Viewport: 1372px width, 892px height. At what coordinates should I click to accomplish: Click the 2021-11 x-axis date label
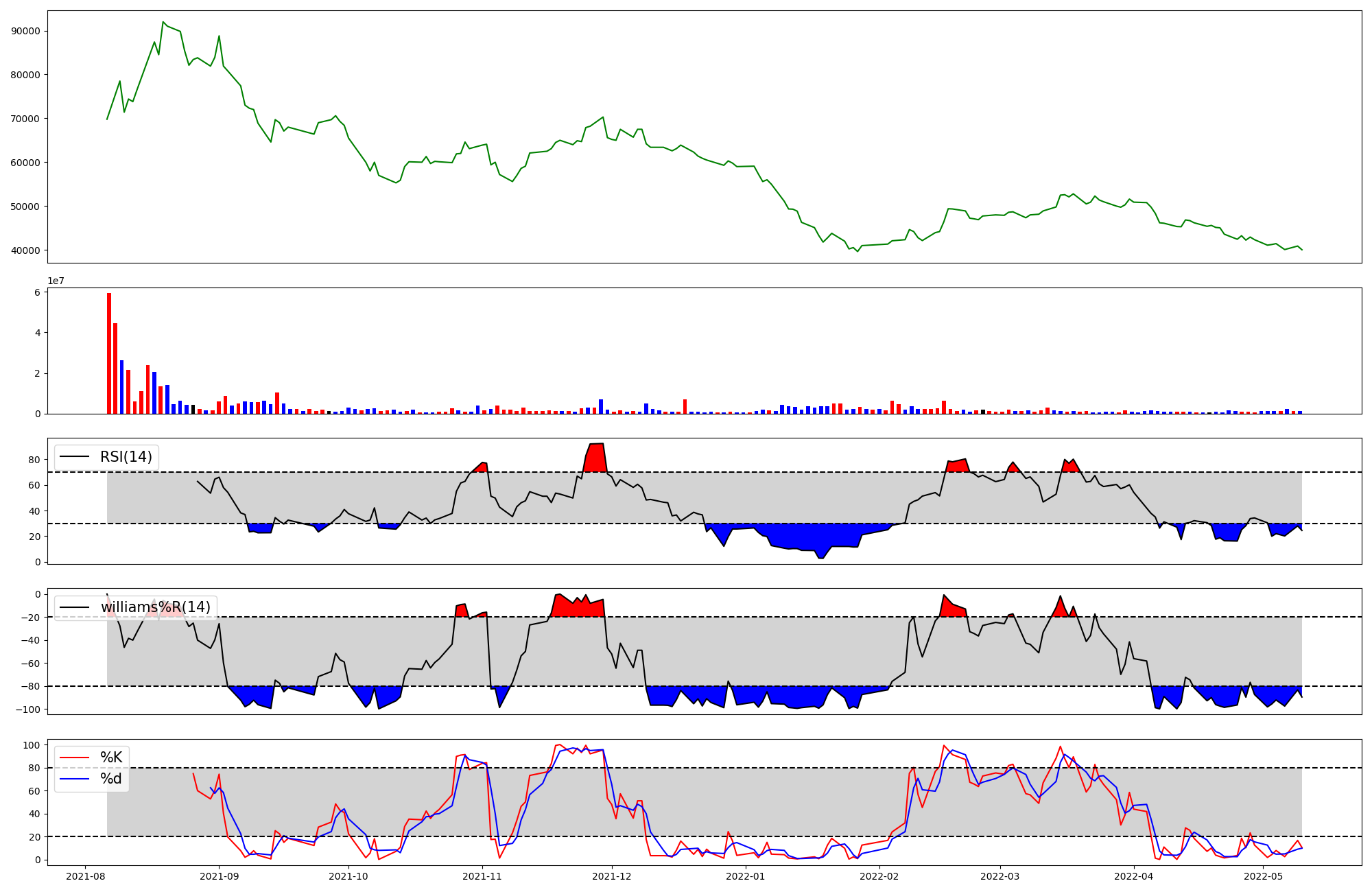482,876
